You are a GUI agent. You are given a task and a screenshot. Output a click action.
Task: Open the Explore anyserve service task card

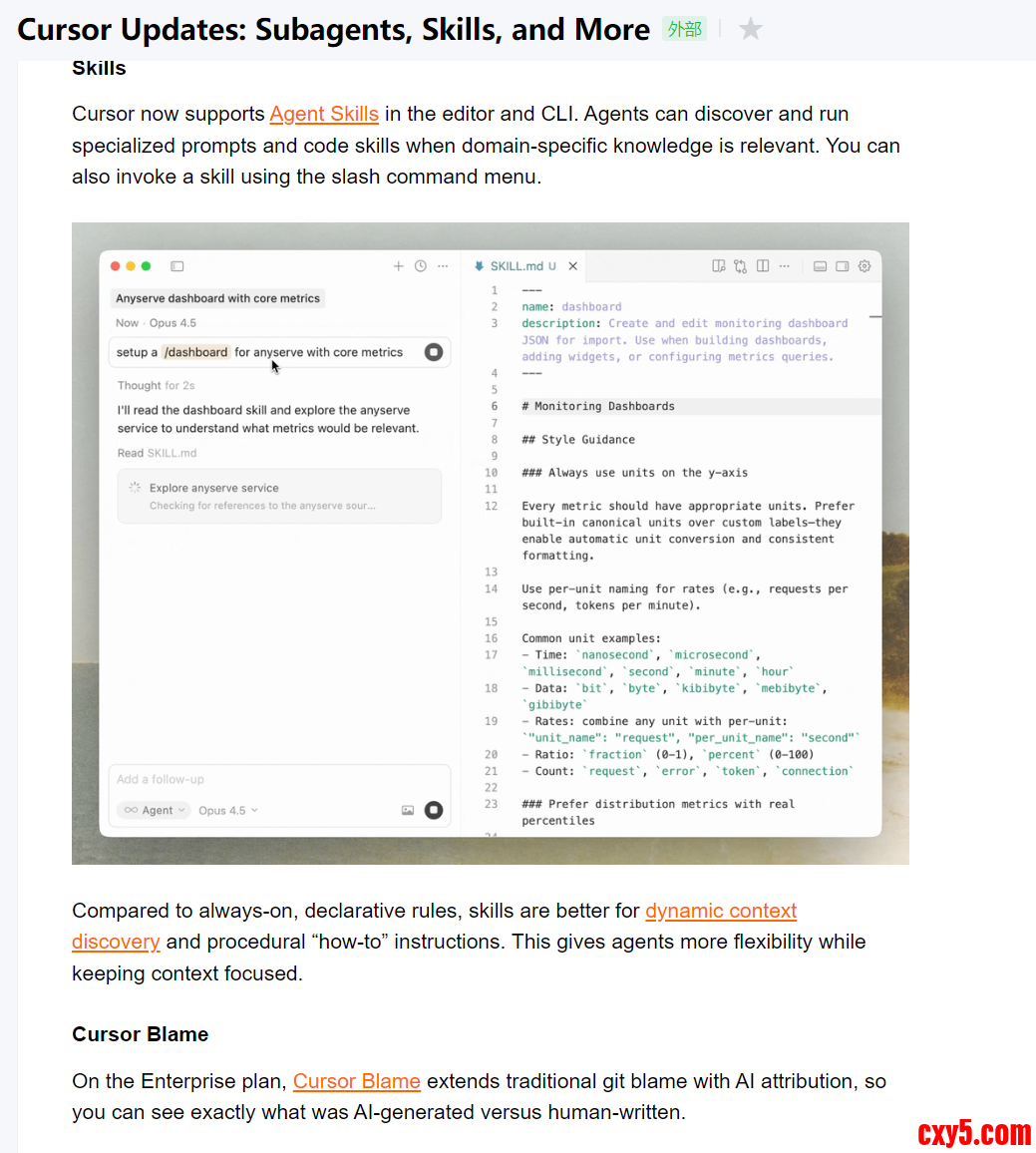[279, 497]
